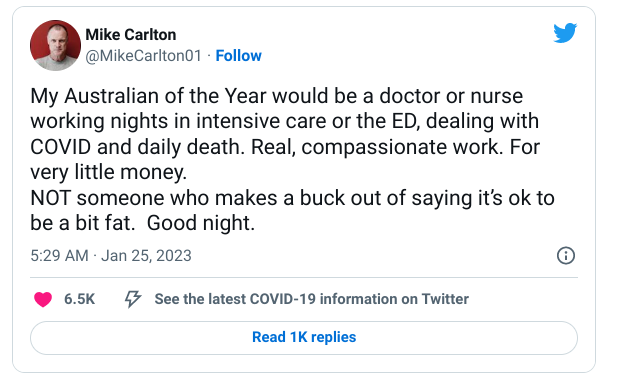Screen dimensions: 623x381
Task: Open the latest COVID-19 information link
Action: point(312,299)
